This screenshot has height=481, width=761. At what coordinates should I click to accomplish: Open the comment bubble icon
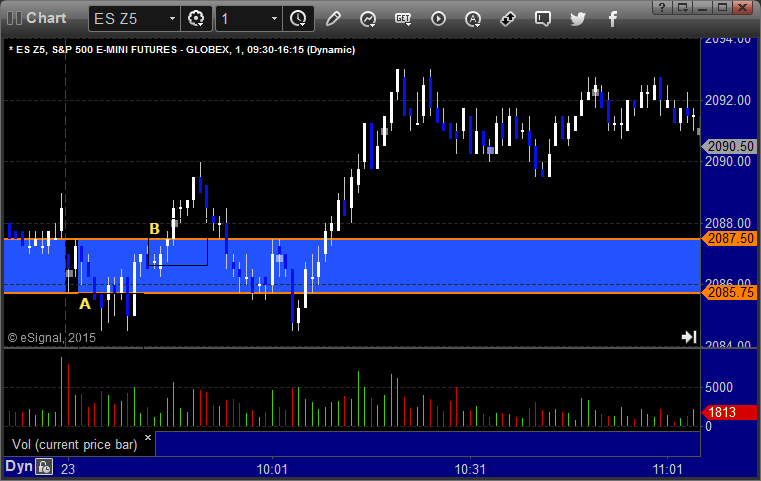tap(543, 19)
